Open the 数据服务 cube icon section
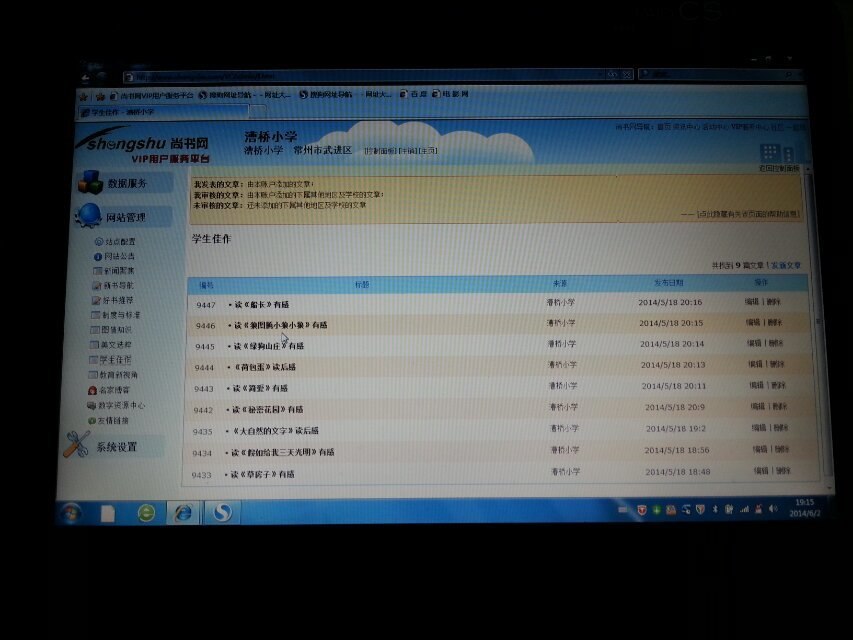 88,183
